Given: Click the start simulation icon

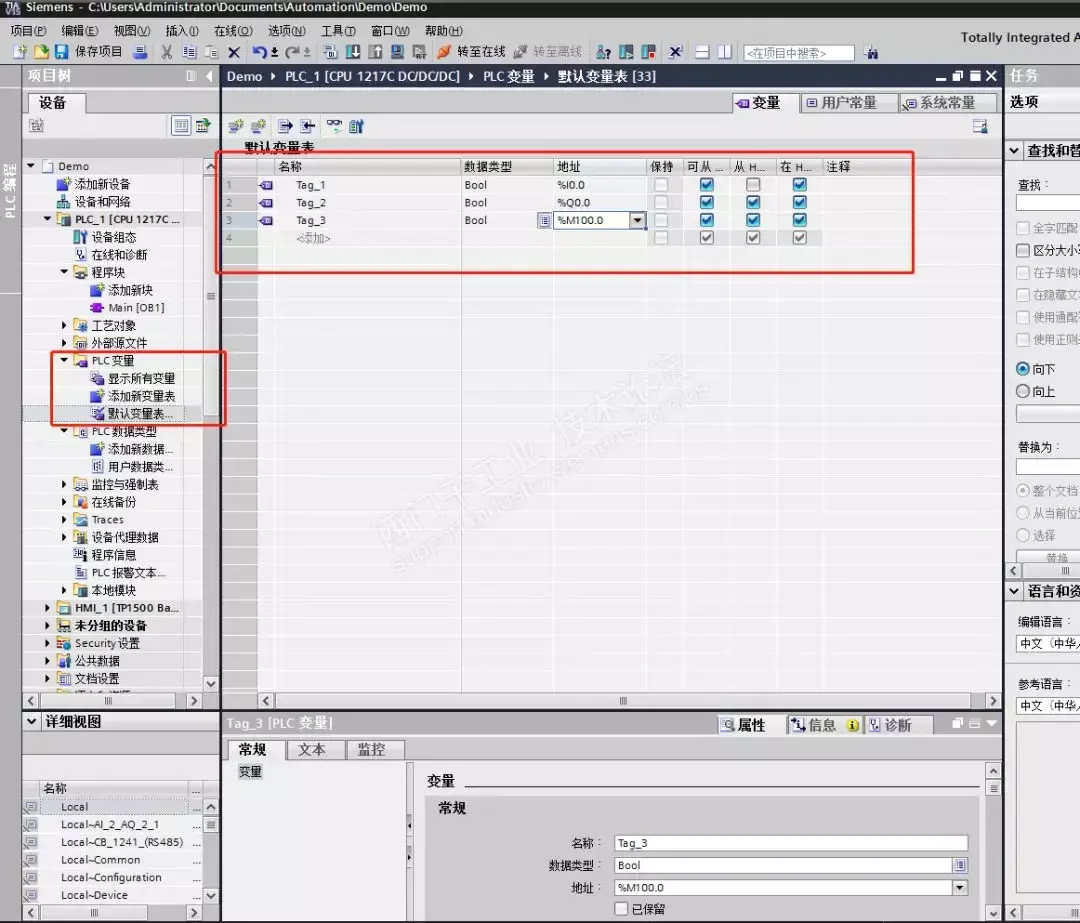Looking at the screenshot, I should (x=397, y=52).
